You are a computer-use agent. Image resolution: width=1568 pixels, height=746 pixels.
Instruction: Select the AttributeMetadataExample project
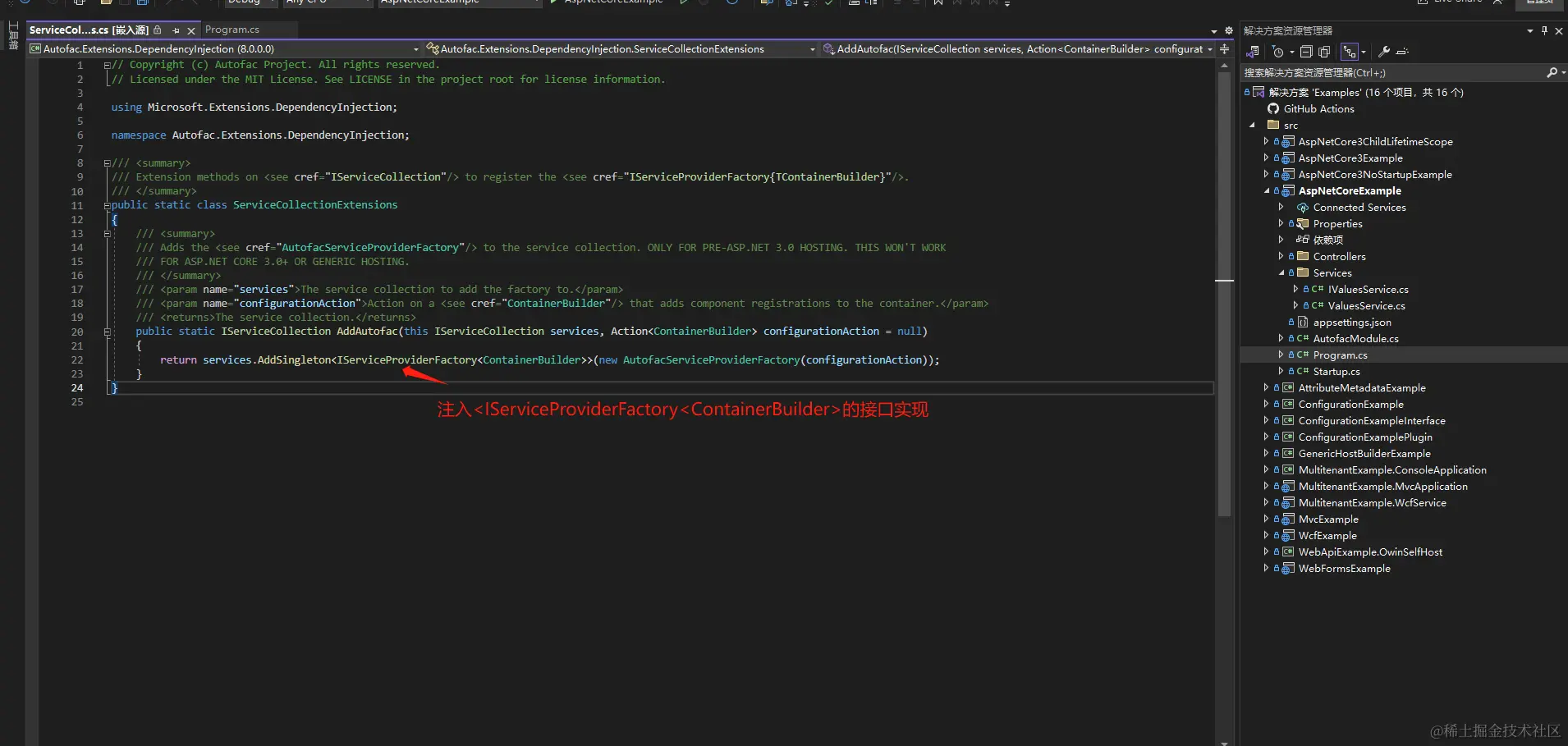(1361, 388)
